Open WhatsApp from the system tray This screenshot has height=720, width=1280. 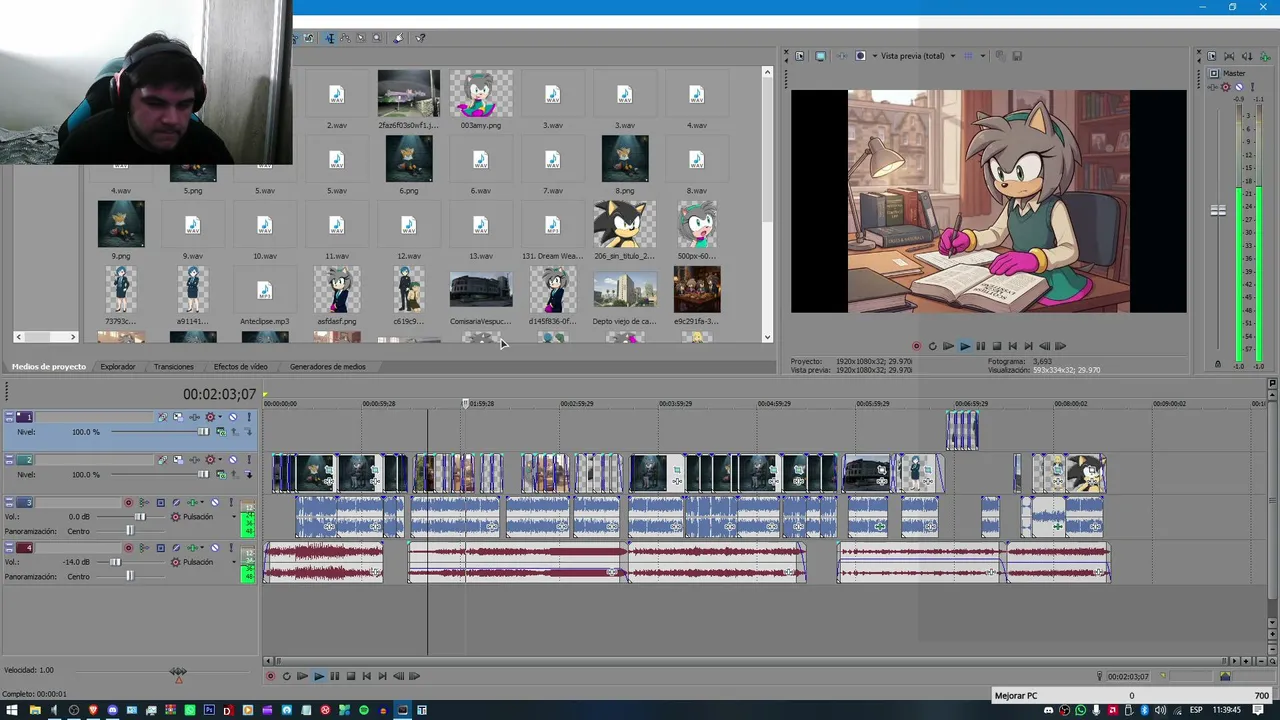1080,711
